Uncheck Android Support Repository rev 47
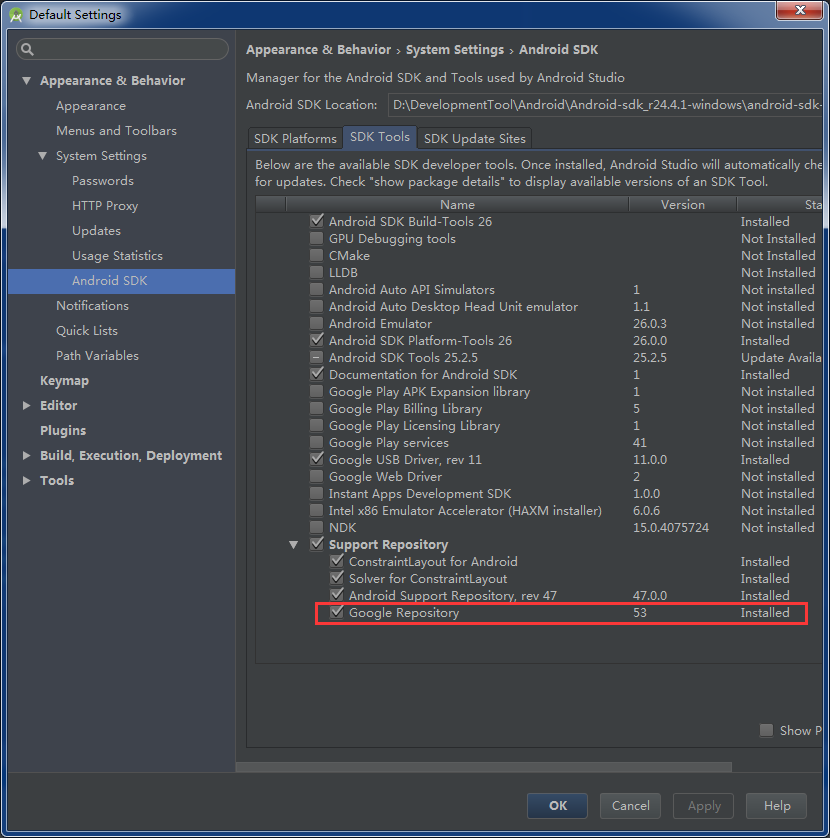 point(337,595)
